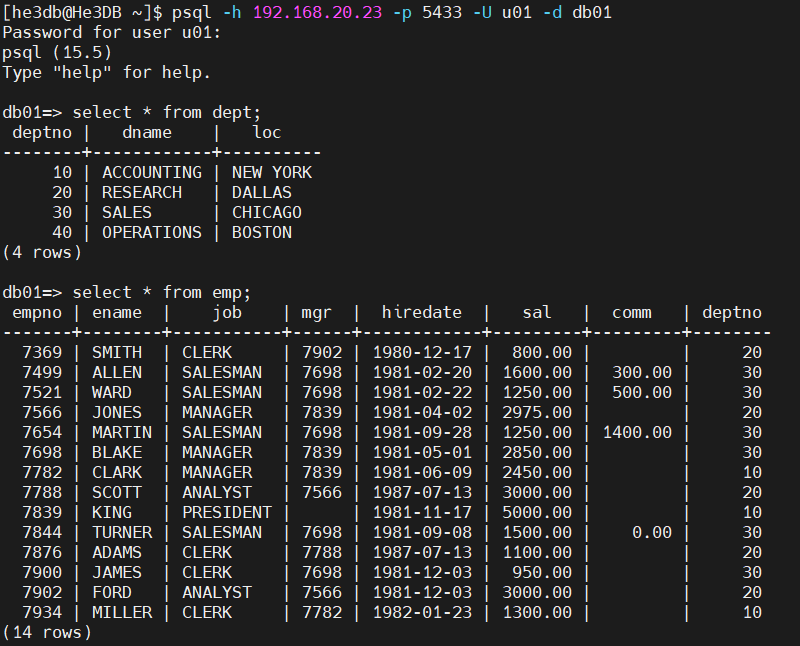Click the loc column header
The image size is (800, 646).
[x=267, y=132]
